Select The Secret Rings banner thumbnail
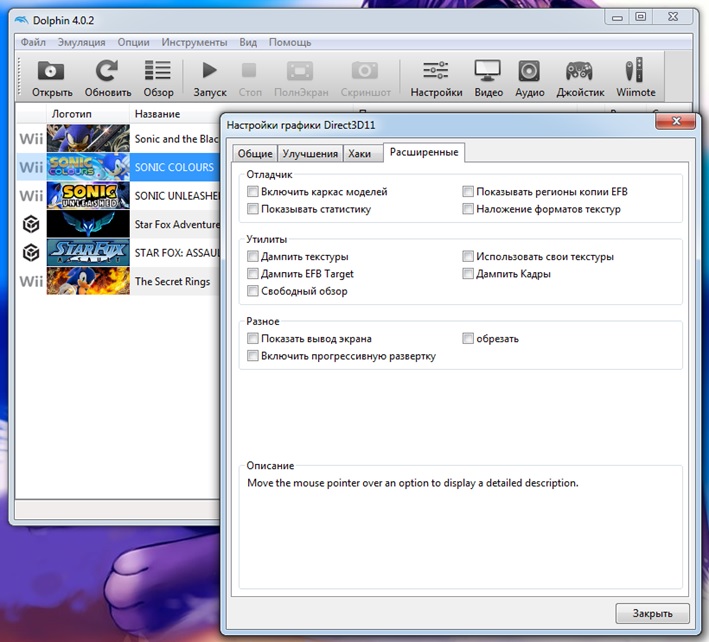This screenshot has height=642, width=709. coord(88,281)
